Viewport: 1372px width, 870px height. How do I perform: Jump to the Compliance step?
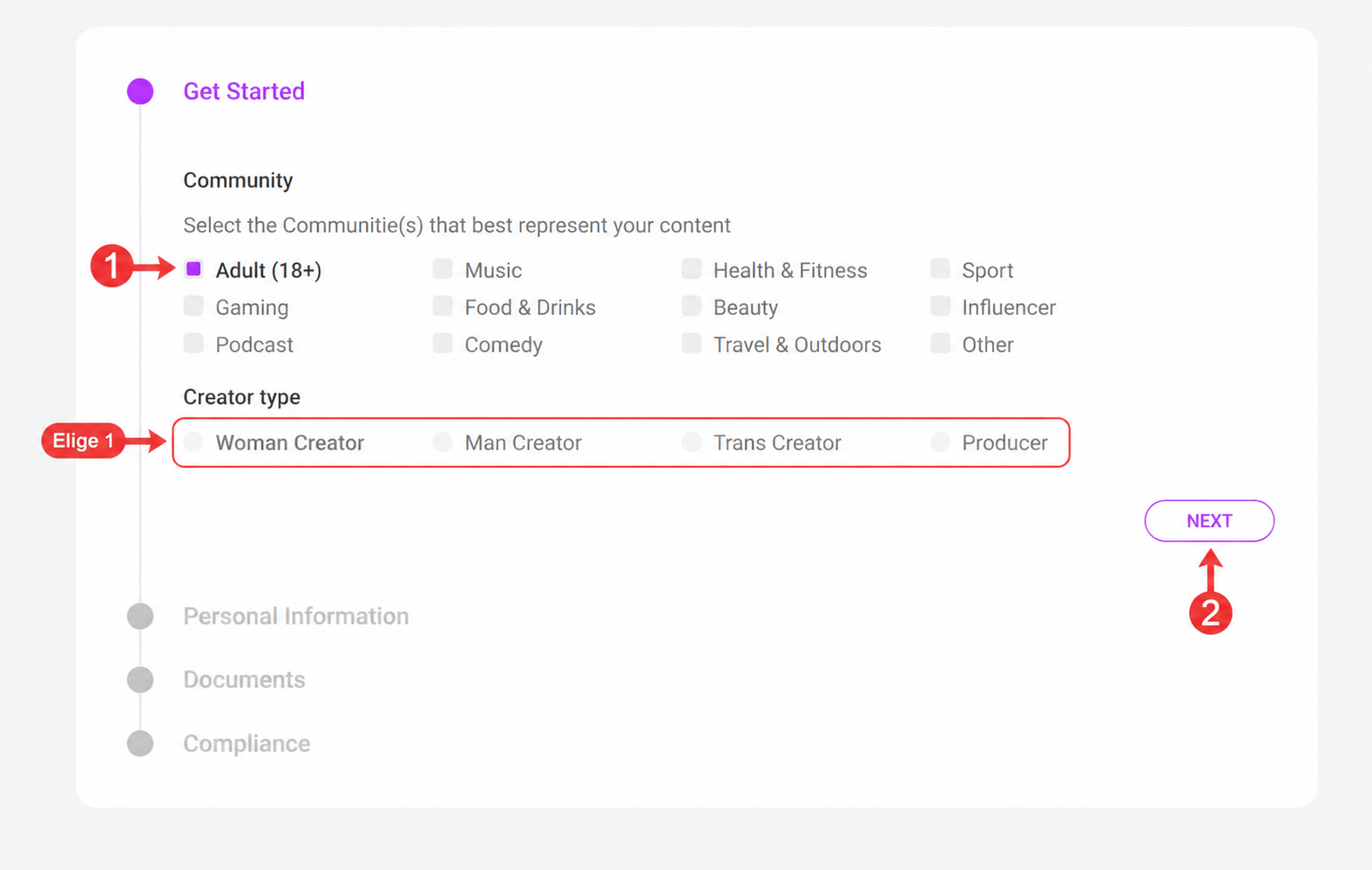click(x=247, y=744)
